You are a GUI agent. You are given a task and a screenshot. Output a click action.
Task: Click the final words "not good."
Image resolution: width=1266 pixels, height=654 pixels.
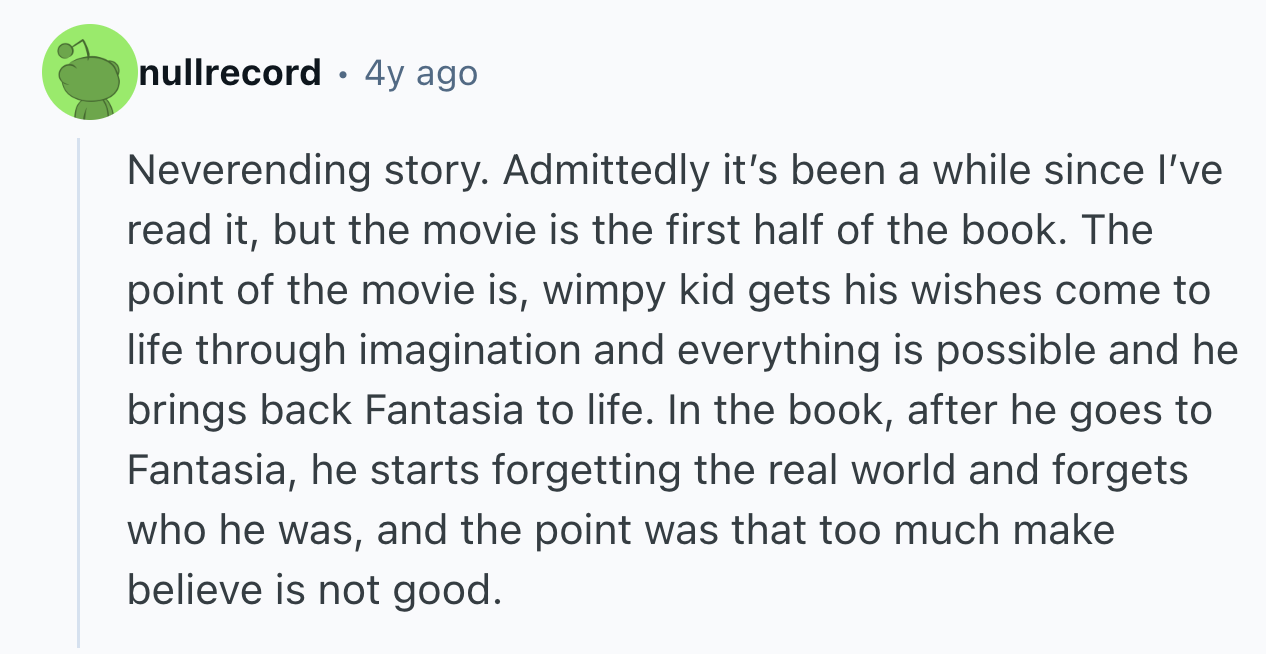409,591
